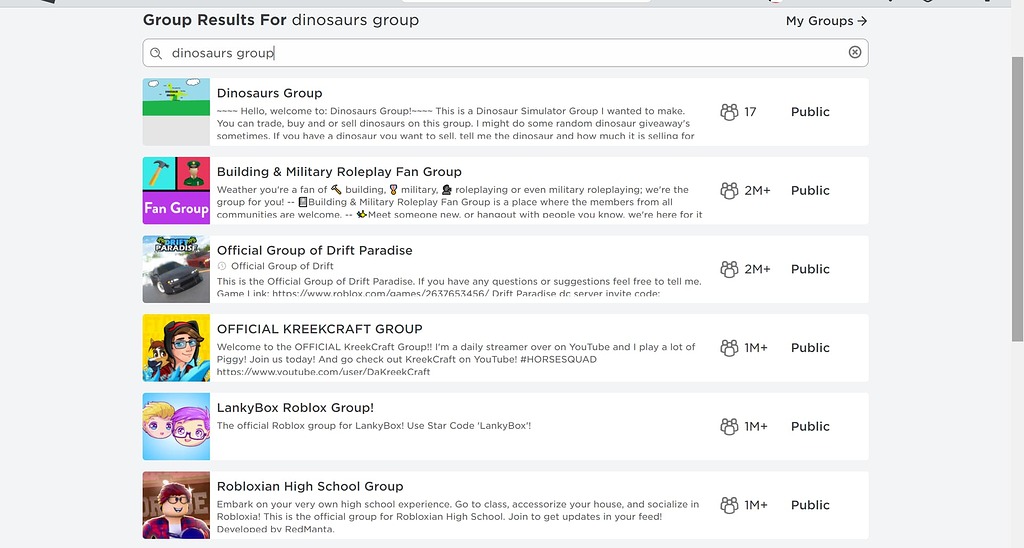Open Drift Paradise group thumbnail
The image size is (1024, 548).
176,269
